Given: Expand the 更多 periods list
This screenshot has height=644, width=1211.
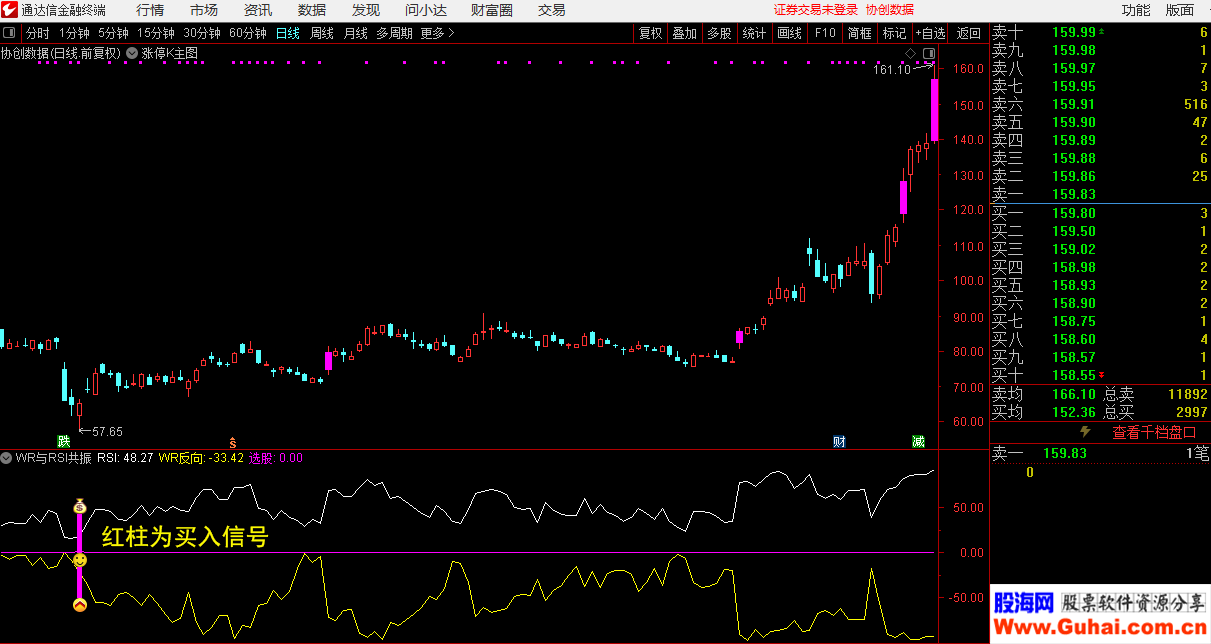Looking at the screenshot, I should [x=437, y=33].
